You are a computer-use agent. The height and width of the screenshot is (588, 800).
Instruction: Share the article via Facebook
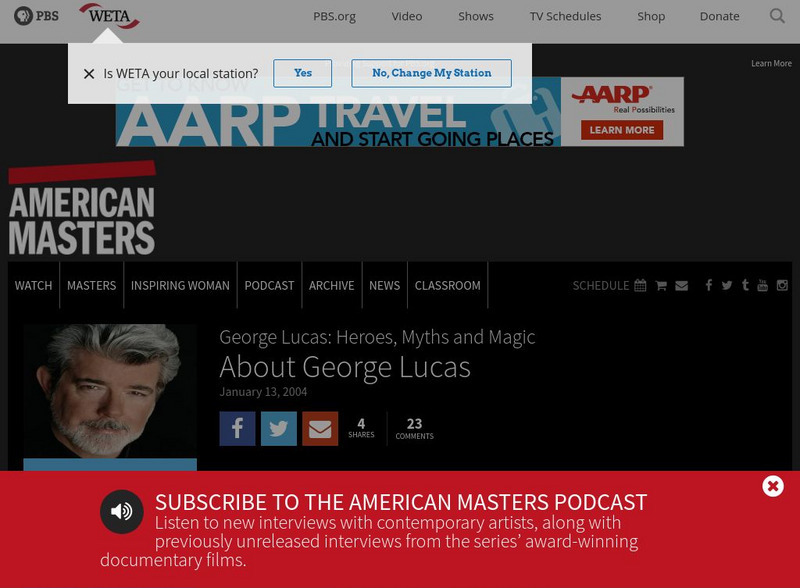pyautogui.click(x=237, y=428)
